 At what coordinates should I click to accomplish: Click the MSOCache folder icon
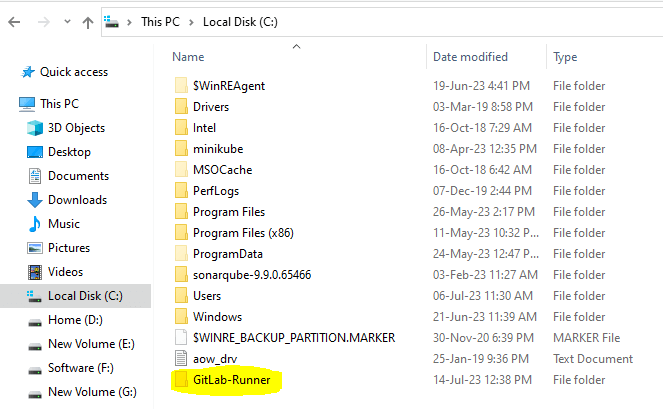181,170
